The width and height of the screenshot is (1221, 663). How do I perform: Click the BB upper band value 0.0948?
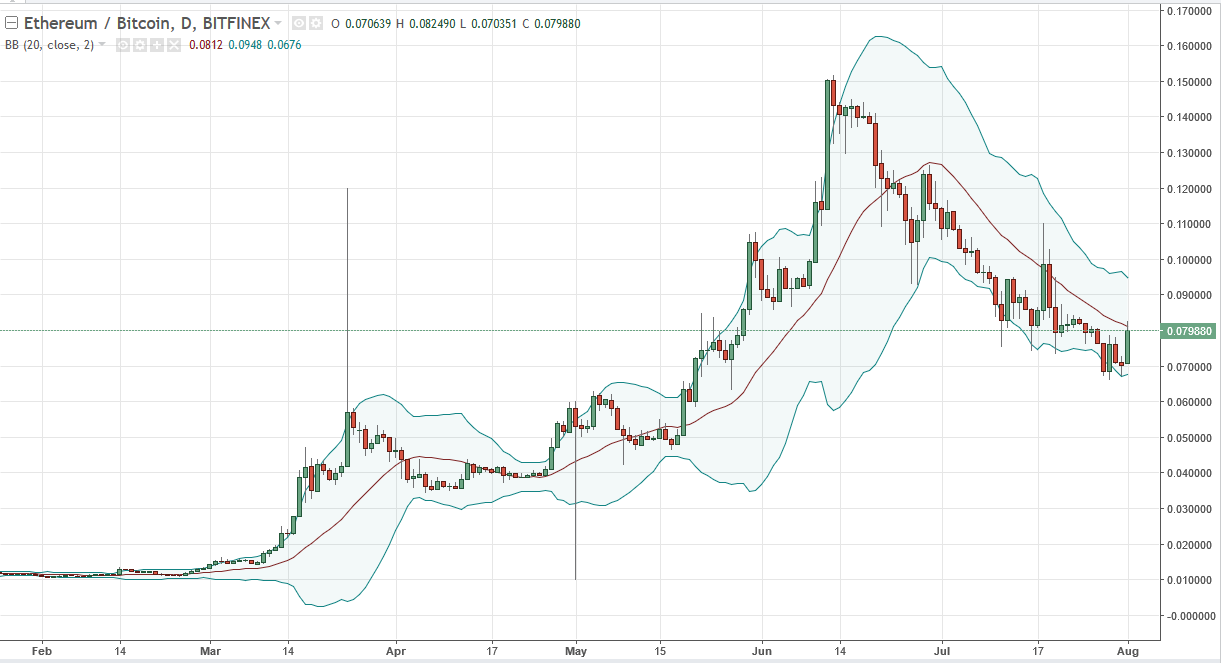coord(245,45)
